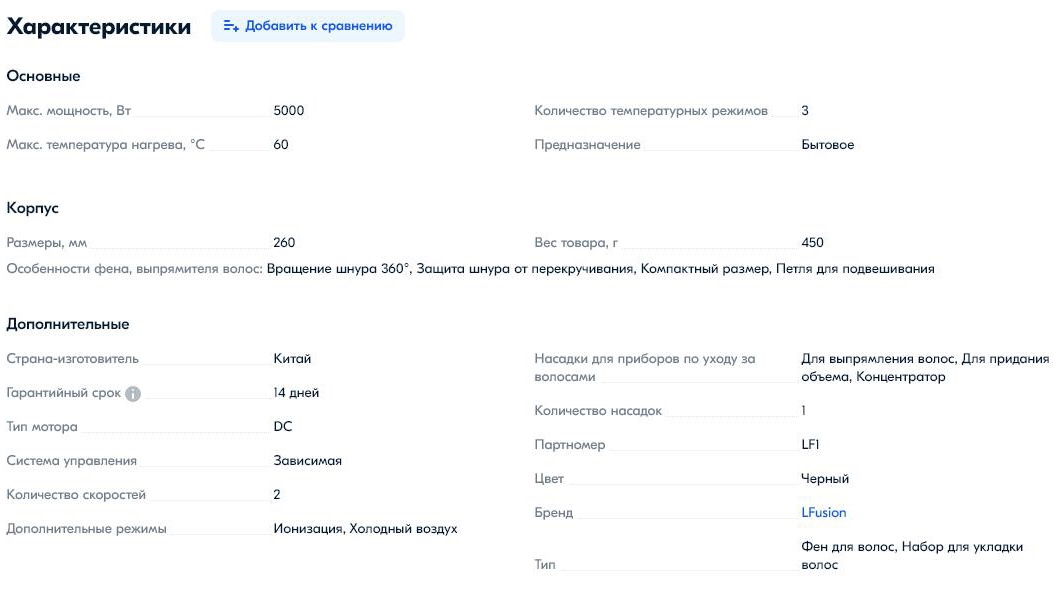Click the Характеристики heading
Screen dimensions: 1058x595
(99, 27)
